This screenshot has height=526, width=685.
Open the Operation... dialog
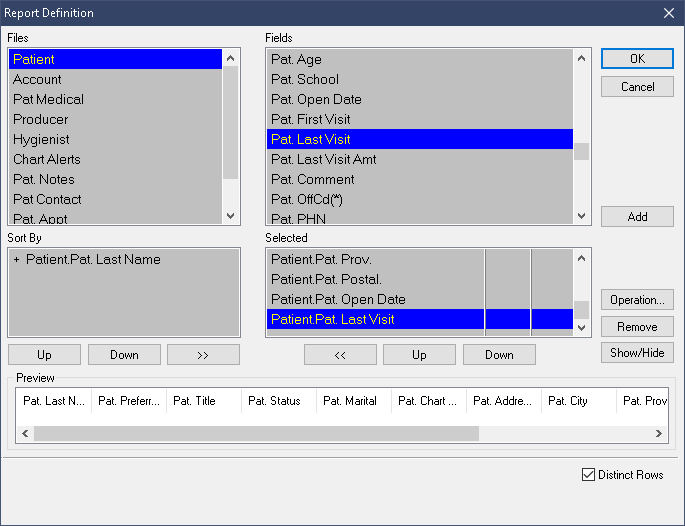point(637,300)
